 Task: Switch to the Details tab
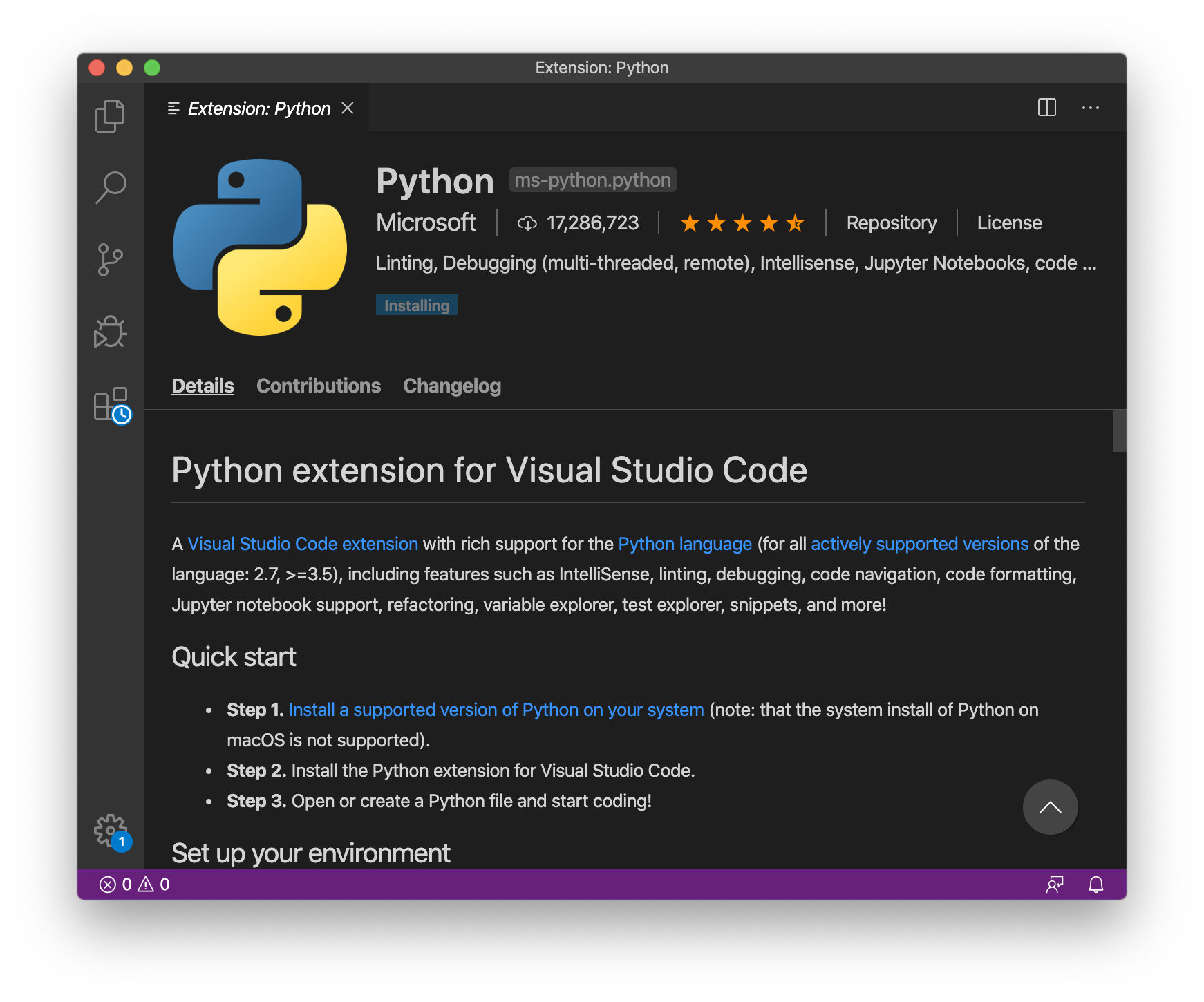point(203,386)
